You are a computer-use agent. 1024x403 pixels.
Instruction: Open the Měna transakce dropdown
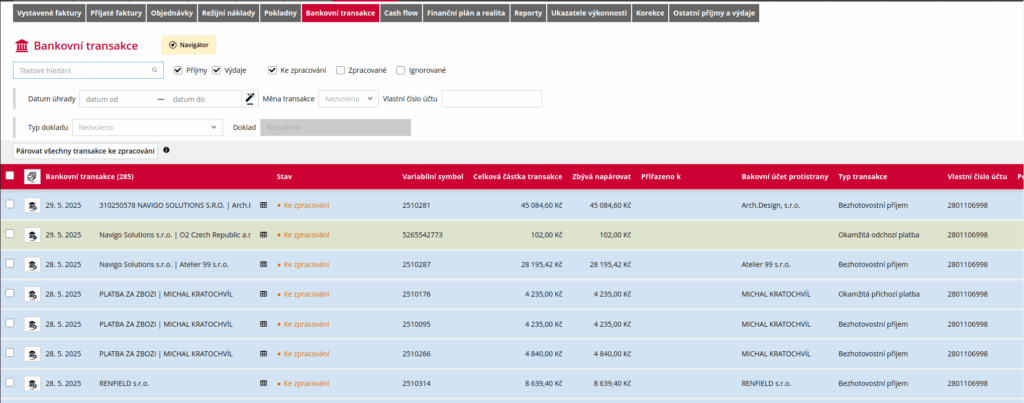point(348,99)
